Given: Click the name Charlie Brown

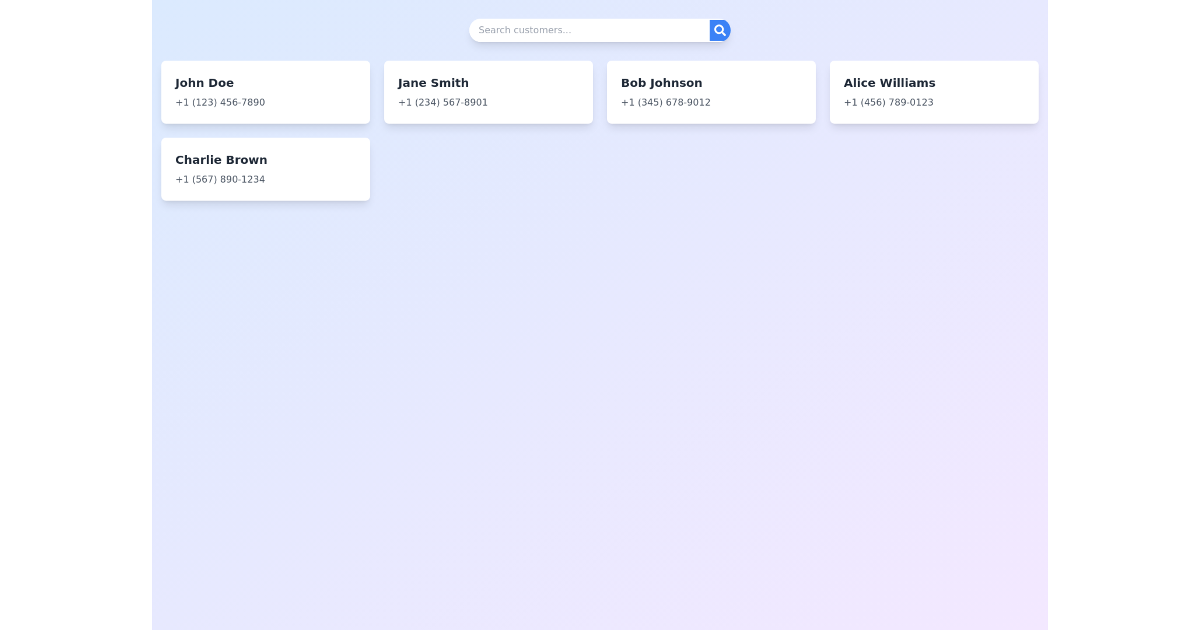Looking at the screenshot, I should 221,160.
